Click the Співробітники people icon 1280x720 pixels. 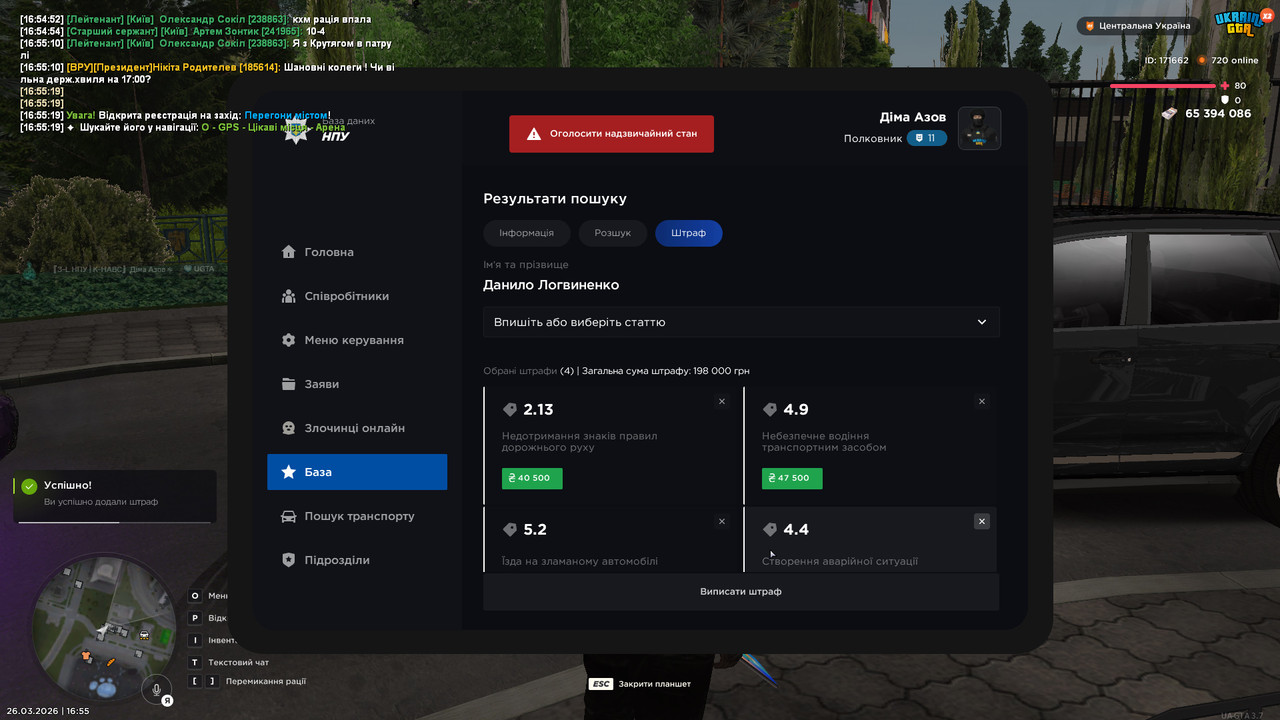289,296
